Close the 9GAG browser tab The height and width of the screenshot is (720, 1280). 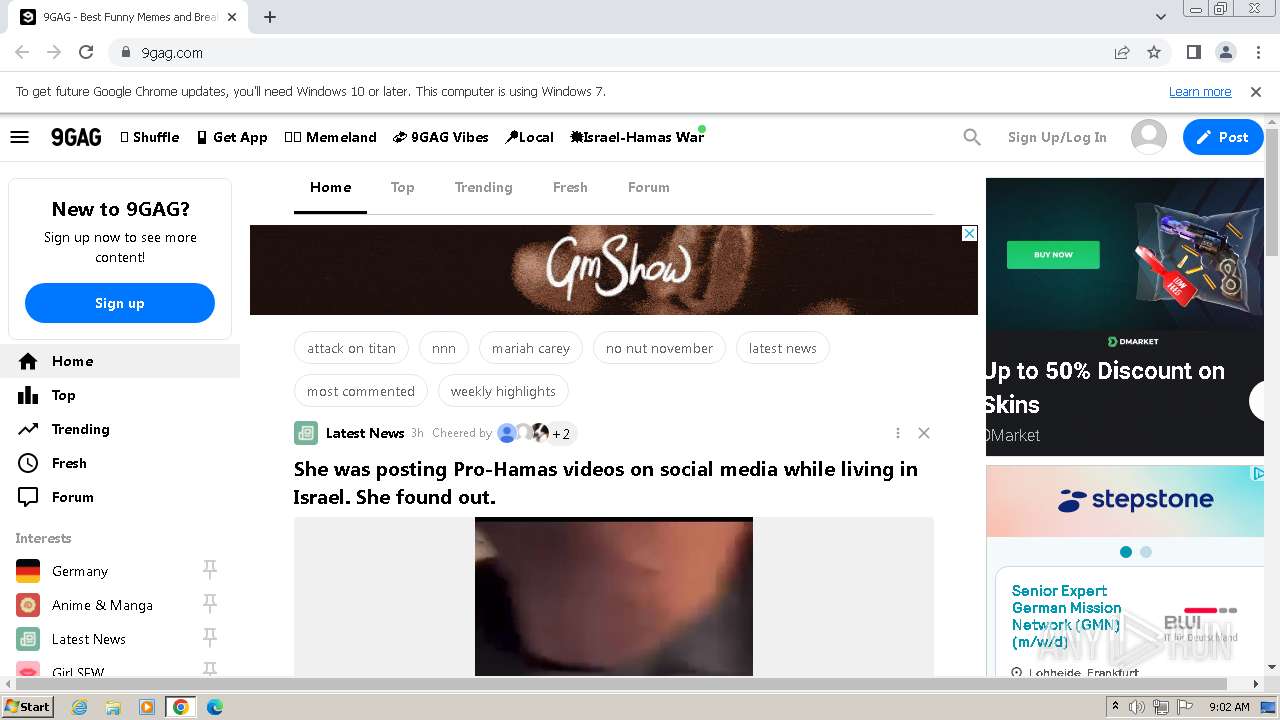(x=232, y=17)
